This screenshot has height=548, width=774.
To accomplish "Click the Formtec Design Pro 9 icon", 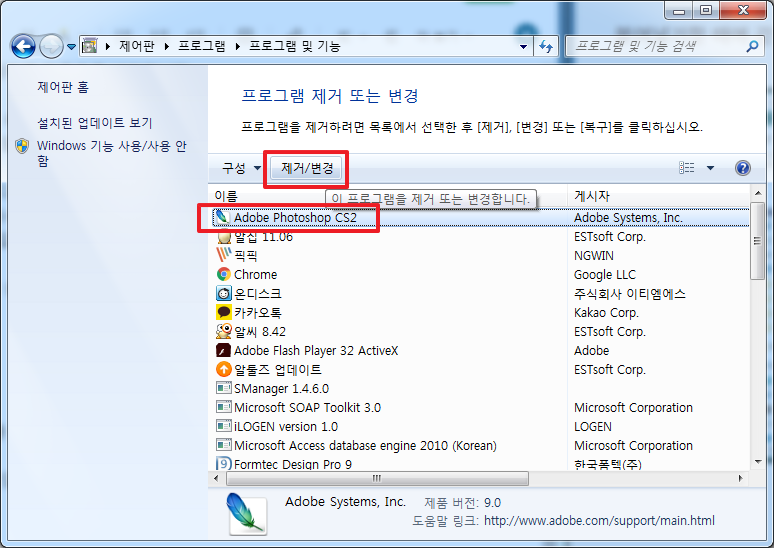I will 224,463.
